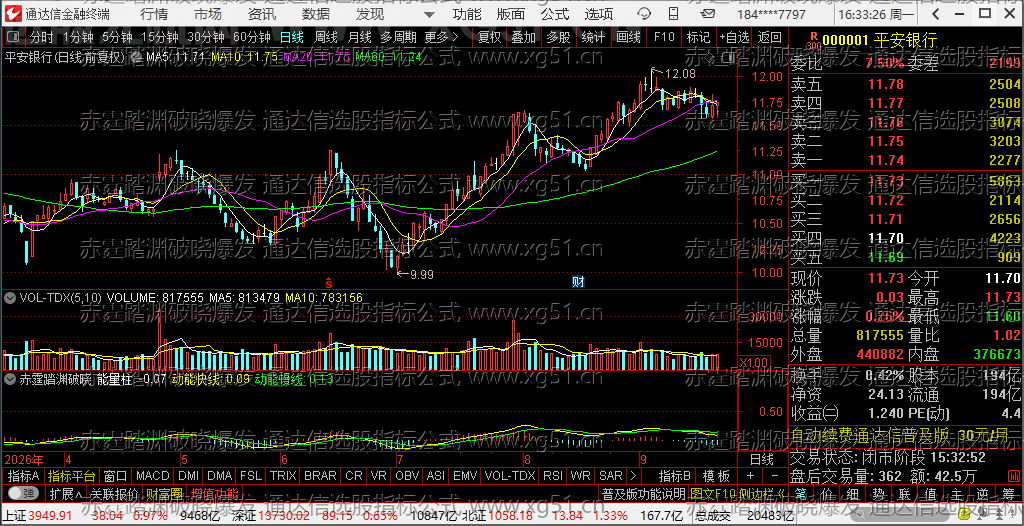
Task: Open the 选项 menu
Action: tap(599, 14)
